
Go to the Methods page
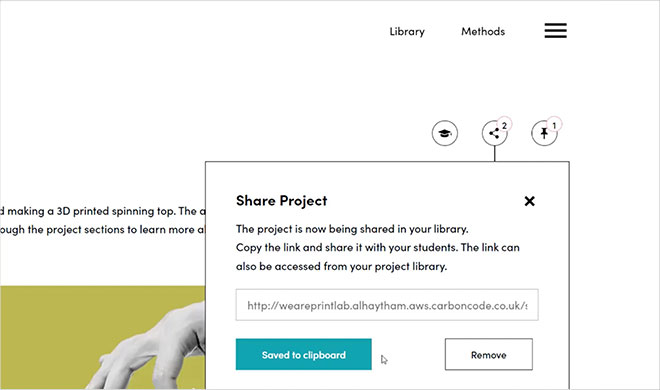tap(483, 32)
